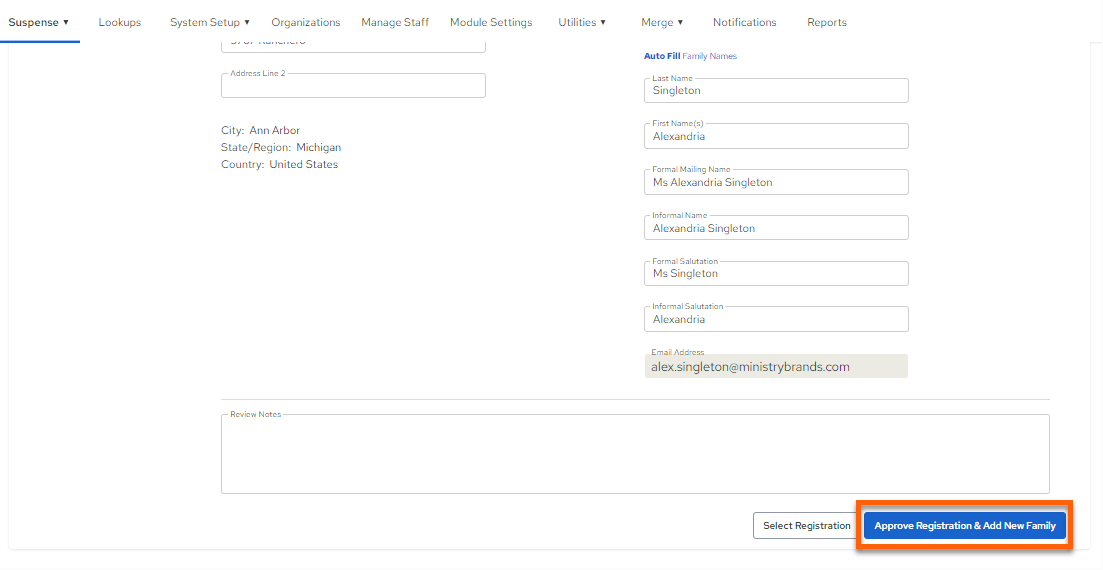Click into the Address Line 2 field

tap(353, 86)
